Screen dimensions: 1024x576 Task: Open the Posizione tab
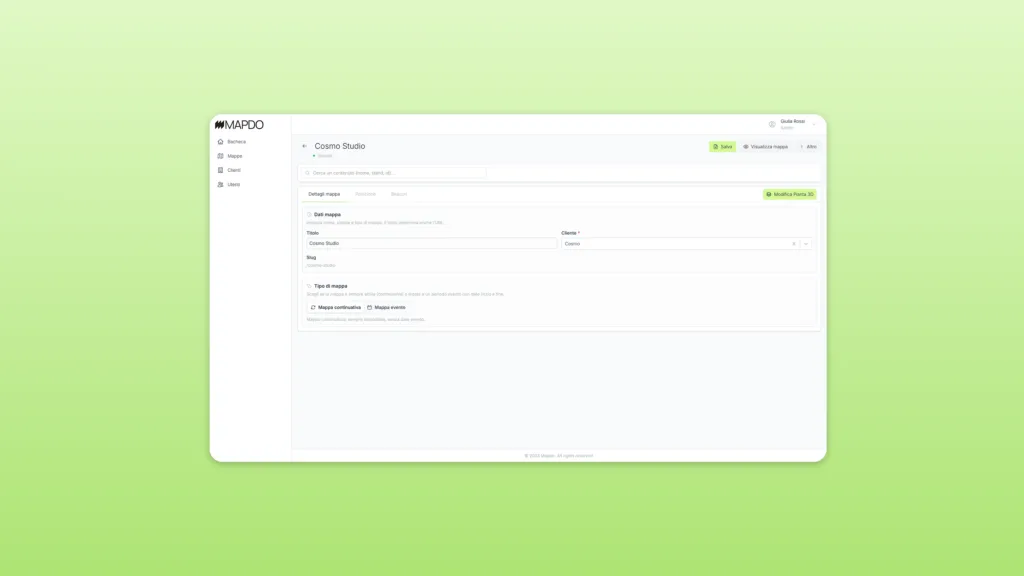click(365, 194)
